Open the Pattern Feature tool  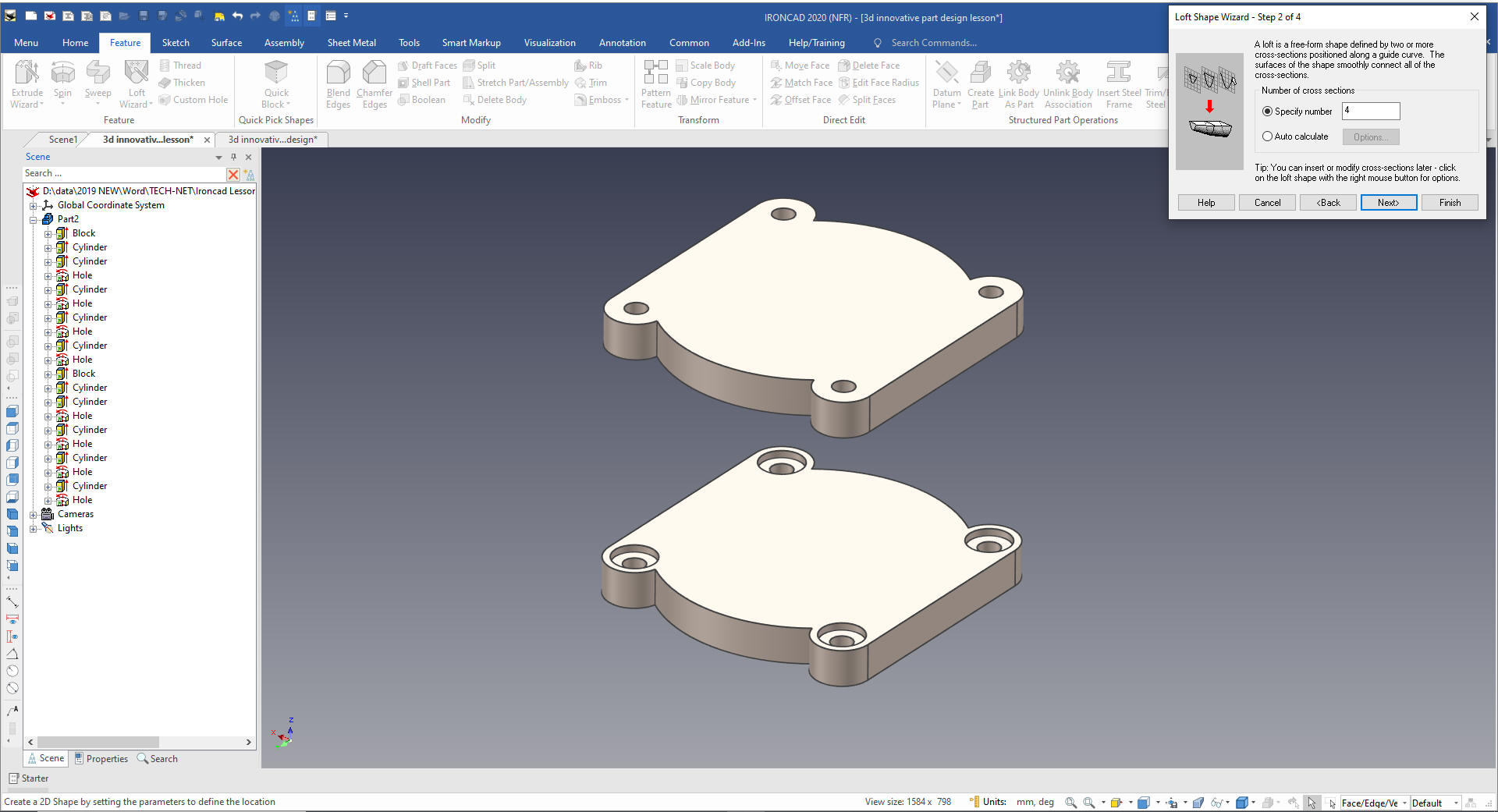pos(655,83)
